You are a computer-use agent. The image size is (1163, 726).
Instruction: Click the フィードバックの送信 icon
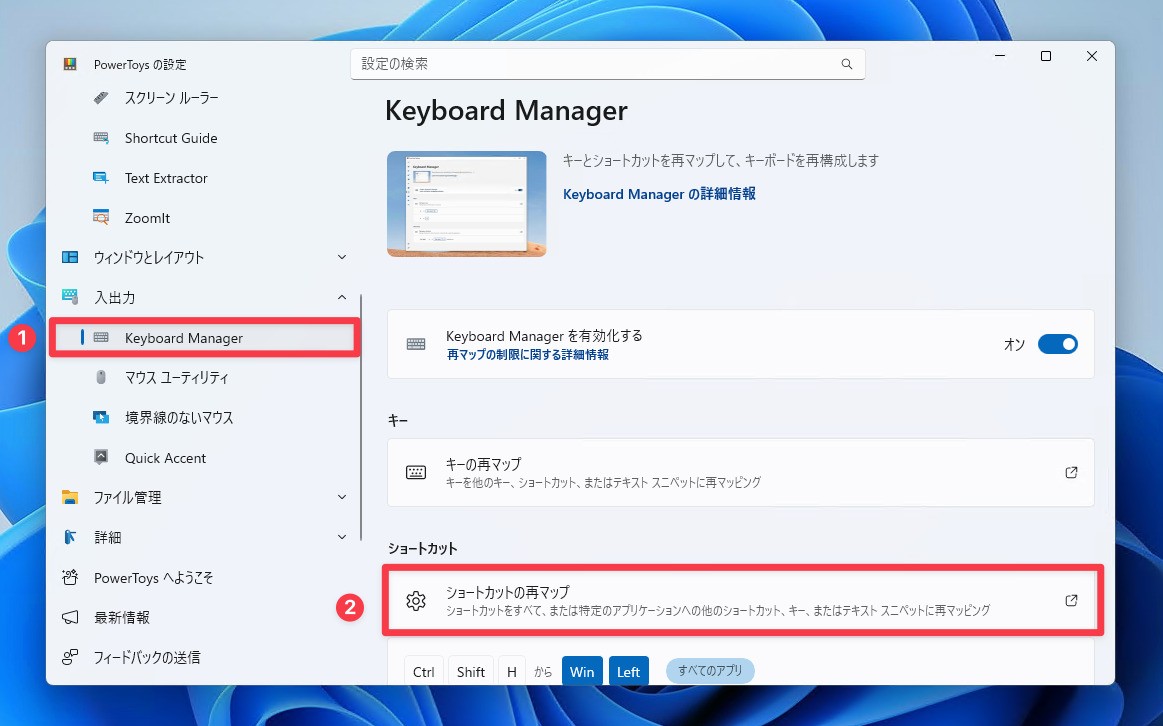point(70,657)
